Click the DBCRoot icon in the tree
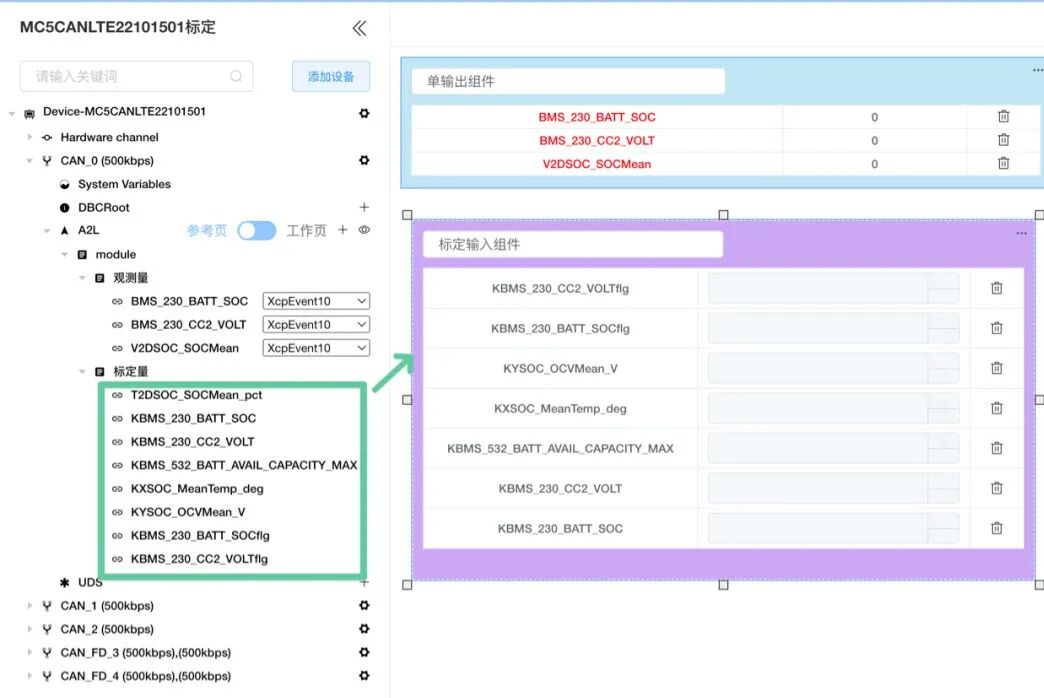 point(64,207)
